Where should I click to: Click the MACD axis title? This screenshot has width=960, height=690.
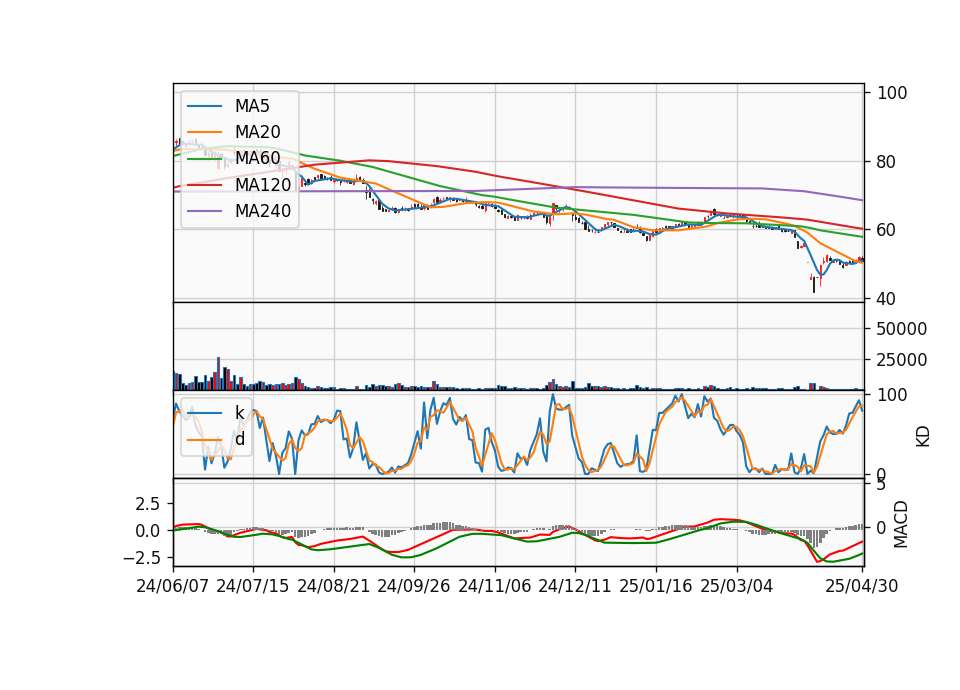[901, 524]
